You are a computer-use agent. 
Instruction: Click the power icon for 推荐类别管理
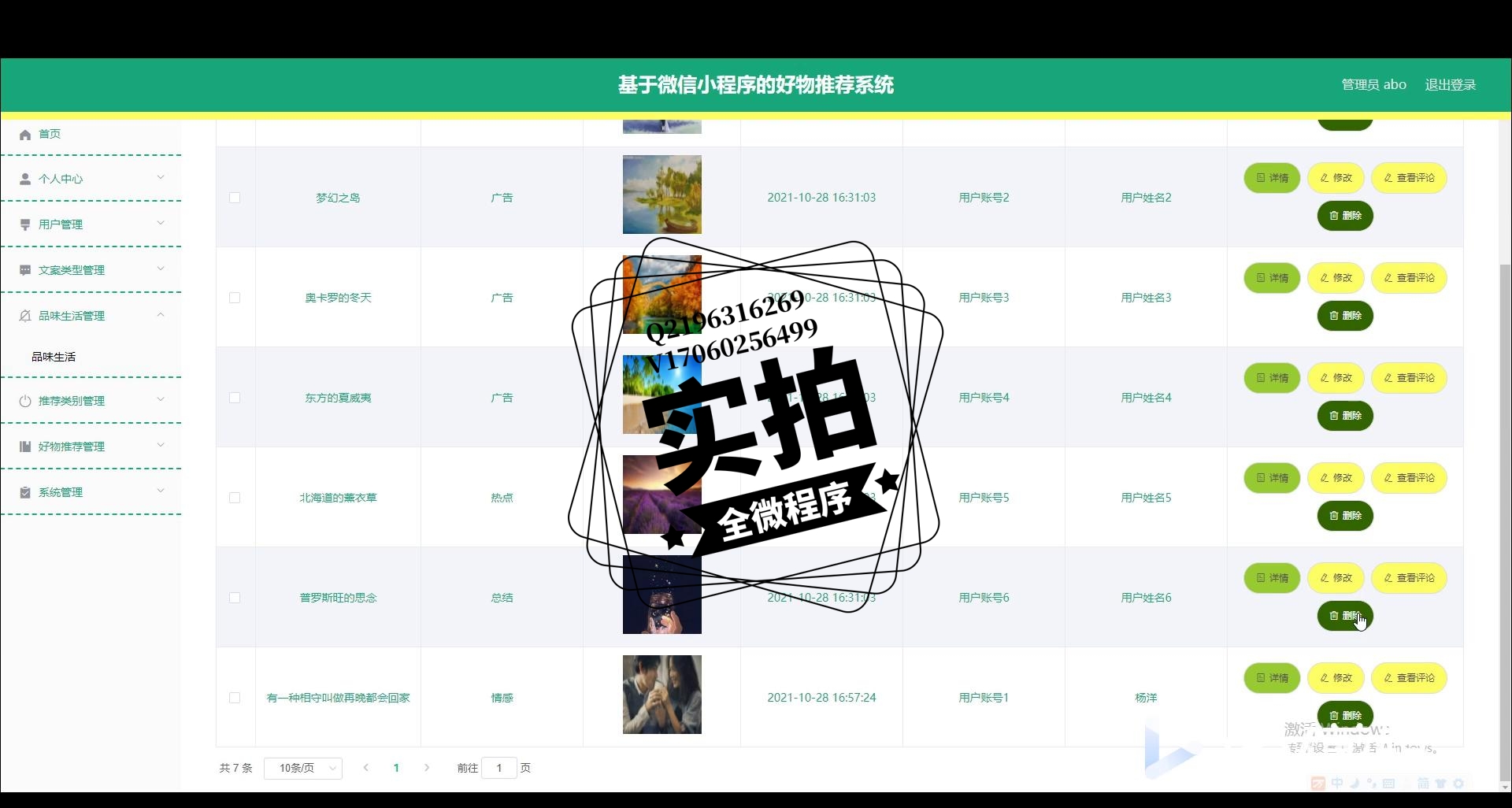[25, 401]
